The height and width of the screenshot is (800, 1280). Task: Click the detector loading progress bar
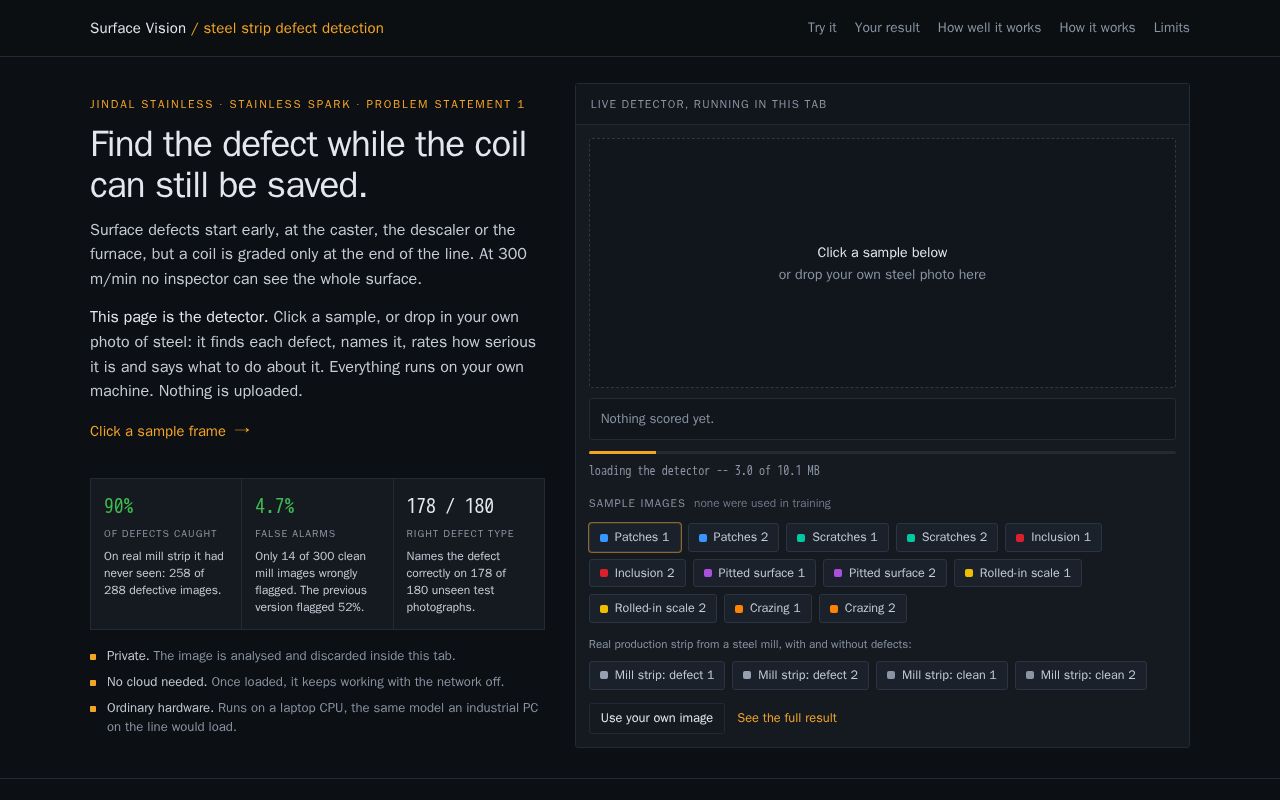(x=882, y=453)
